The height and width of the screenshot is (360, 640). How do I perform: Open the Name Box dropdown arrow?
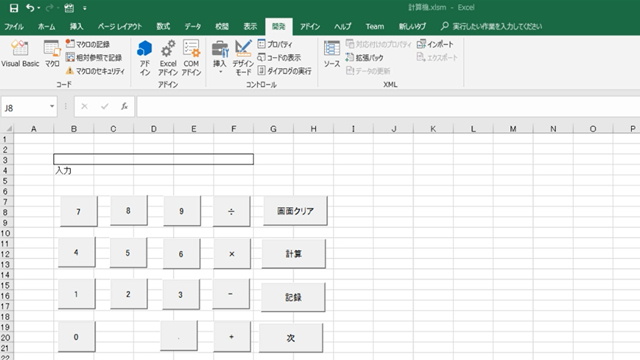pyautogui.click(x=52, y=107)
